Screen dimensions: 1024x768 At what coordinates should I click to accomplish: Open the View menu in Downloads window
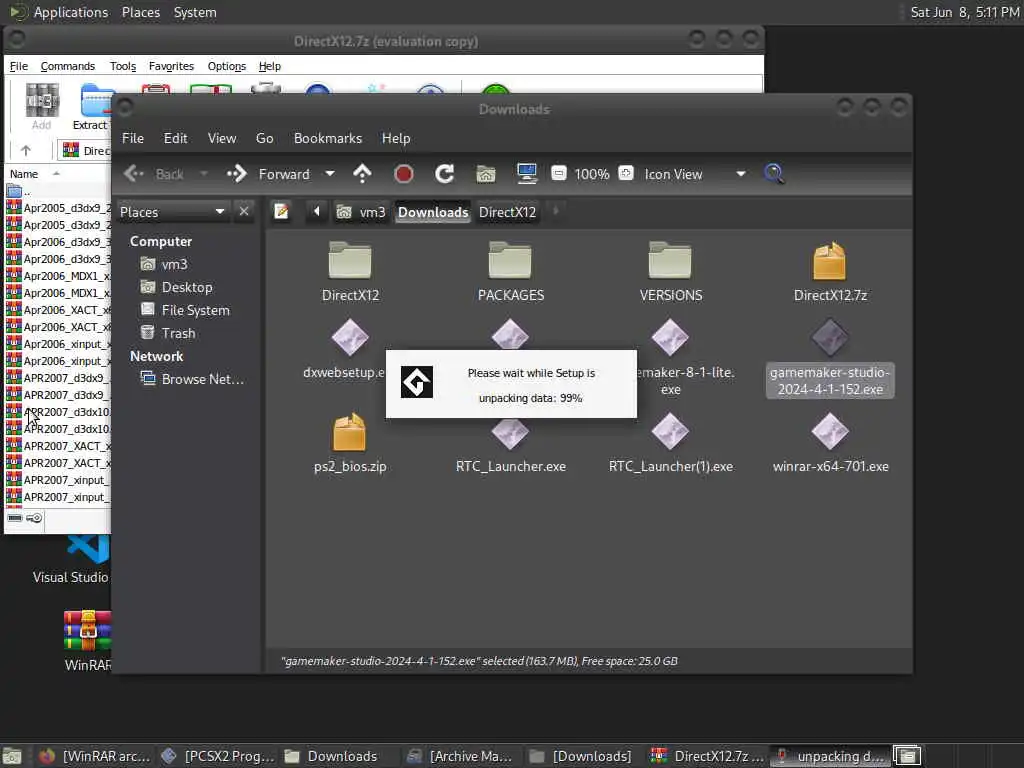click(221, 138)
